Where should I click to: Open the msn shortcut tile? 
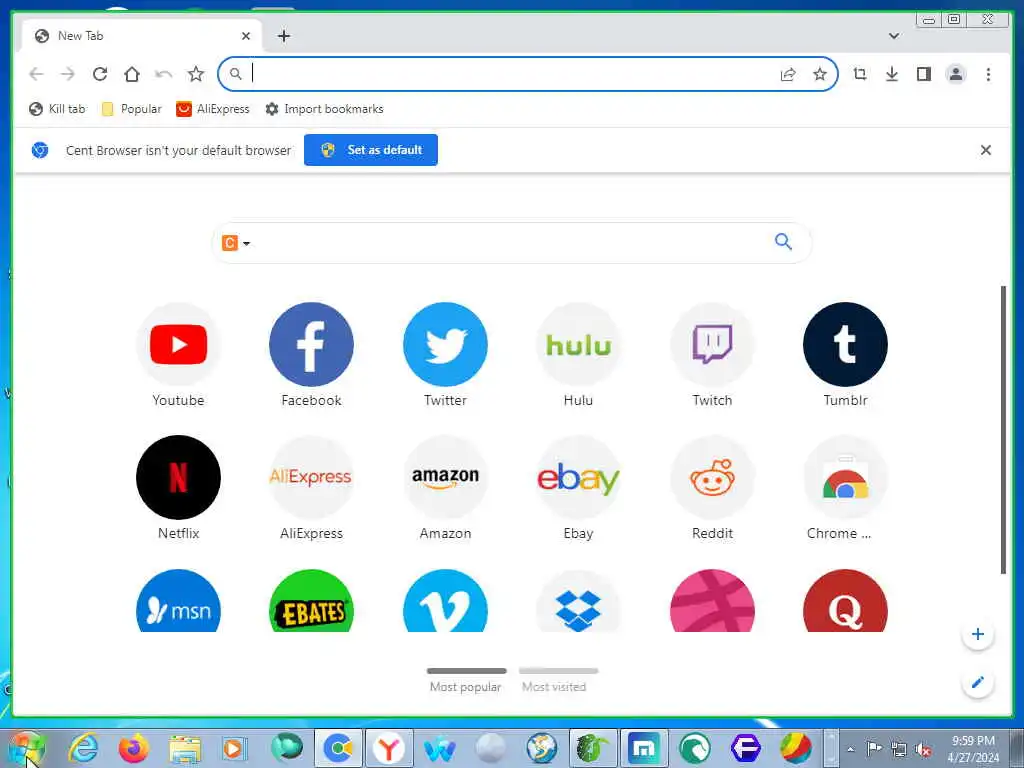click(178, 601)
